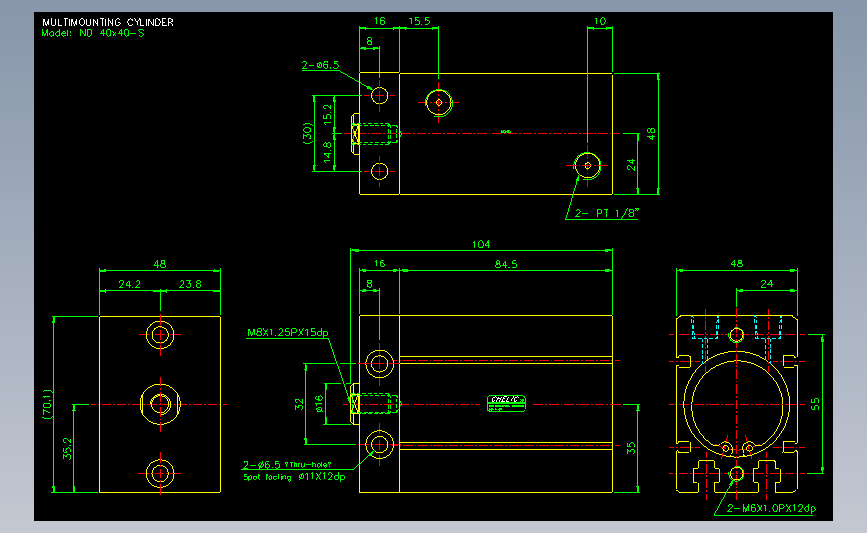867x533 pixels.
Task: Pick the 23.8 dimension value
Action: (190, 284)
